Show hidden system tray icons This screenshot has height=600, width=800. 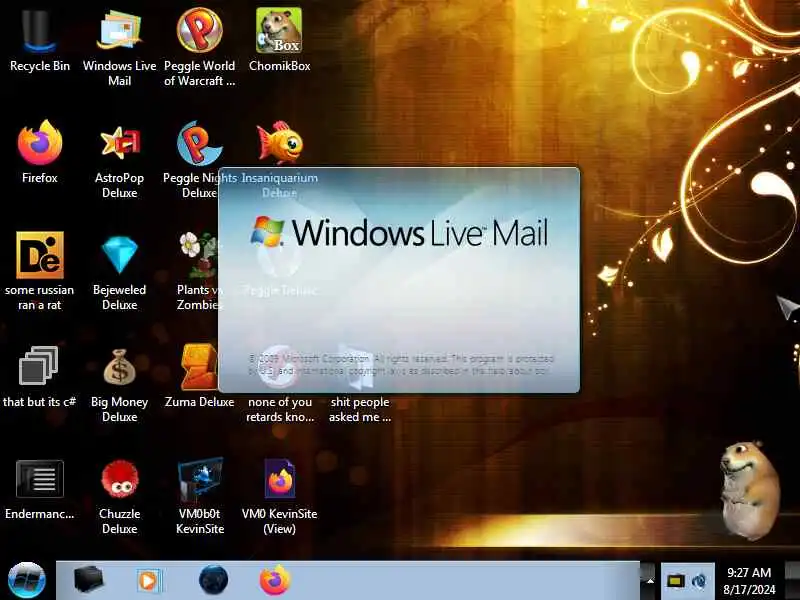pyautogui.click(x=649, y=581)
